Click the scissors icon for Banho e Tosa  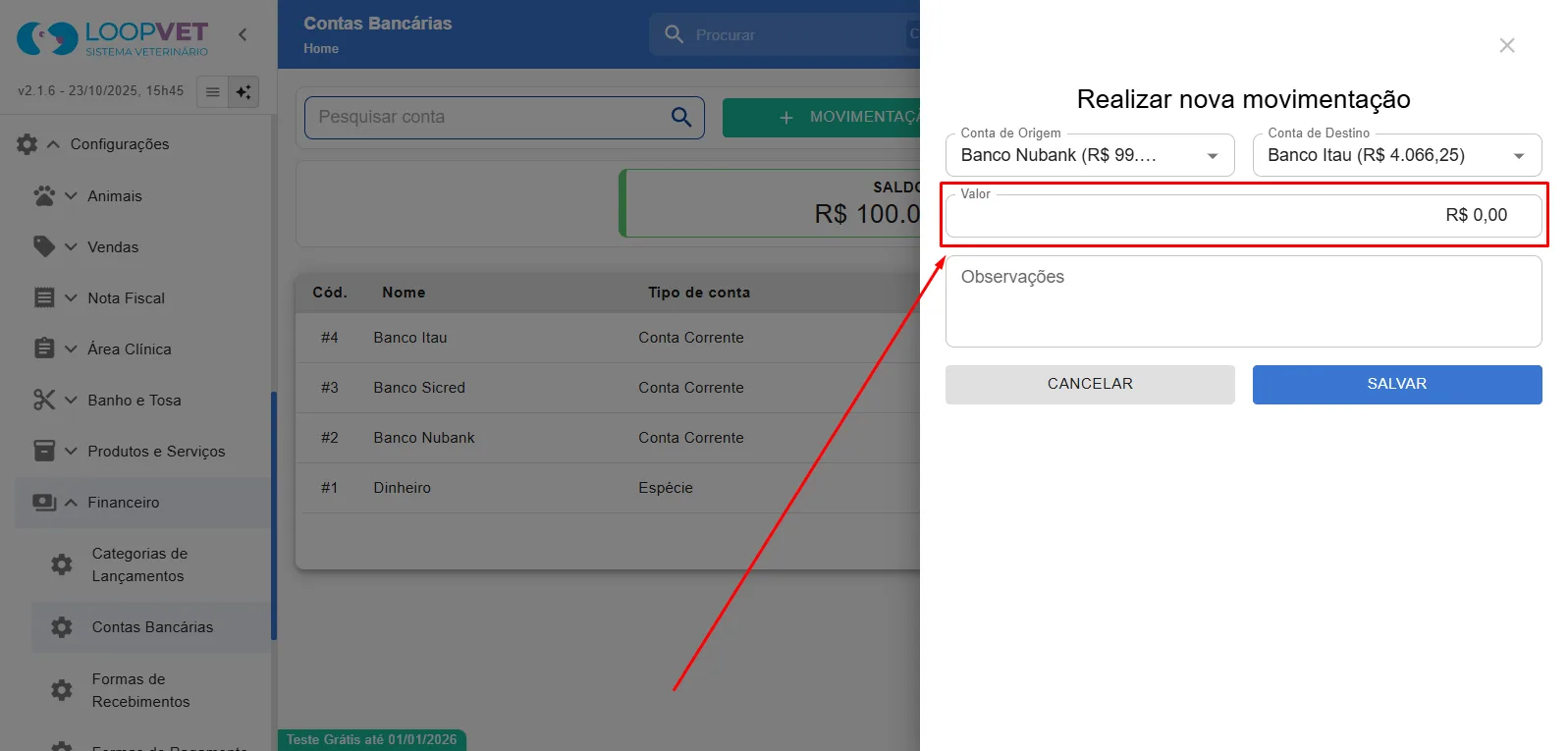click(x=44, y=400)
